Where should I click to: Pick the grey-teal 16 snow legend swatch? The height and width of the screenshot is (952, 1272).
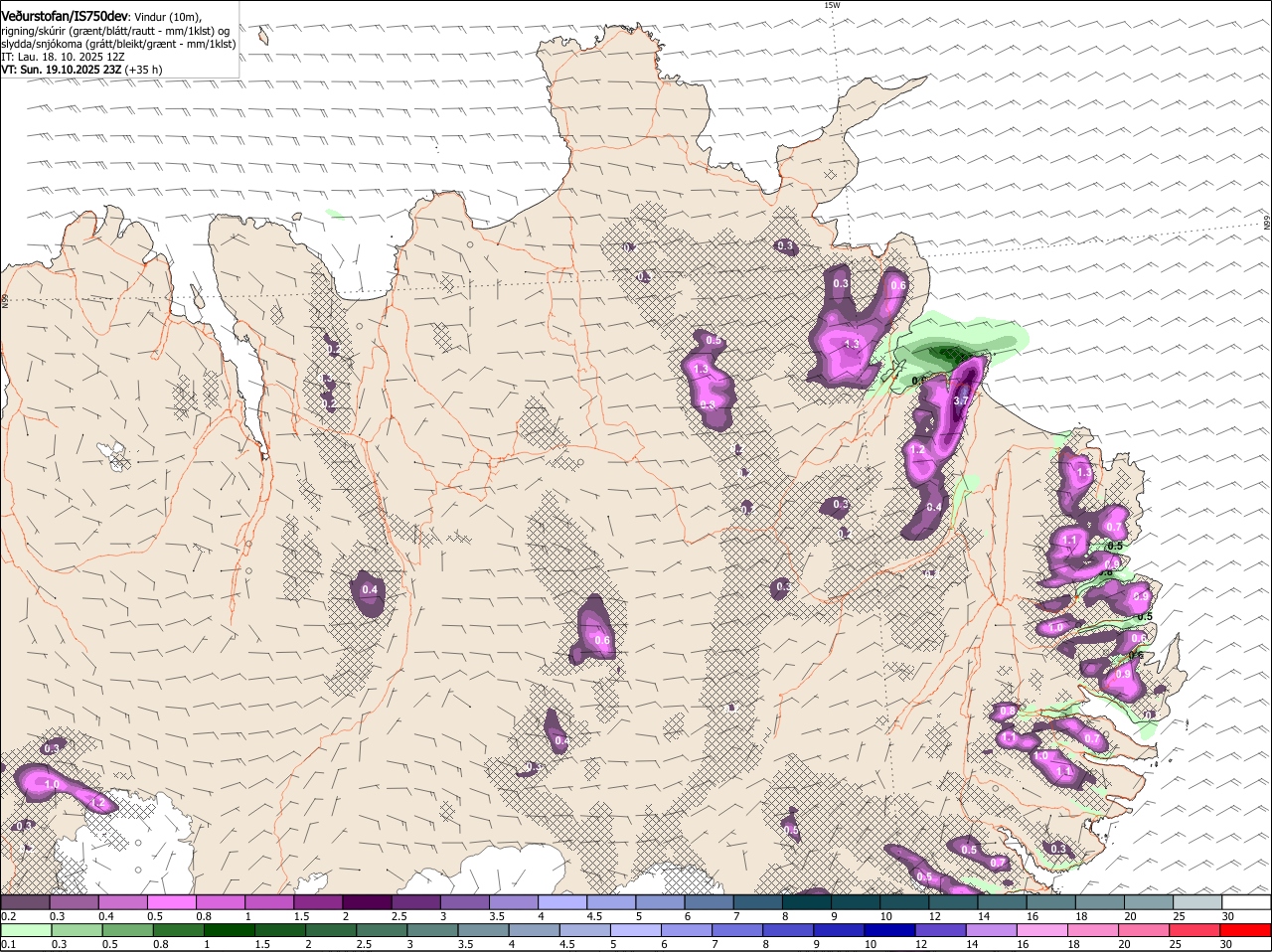(1051, 902)
